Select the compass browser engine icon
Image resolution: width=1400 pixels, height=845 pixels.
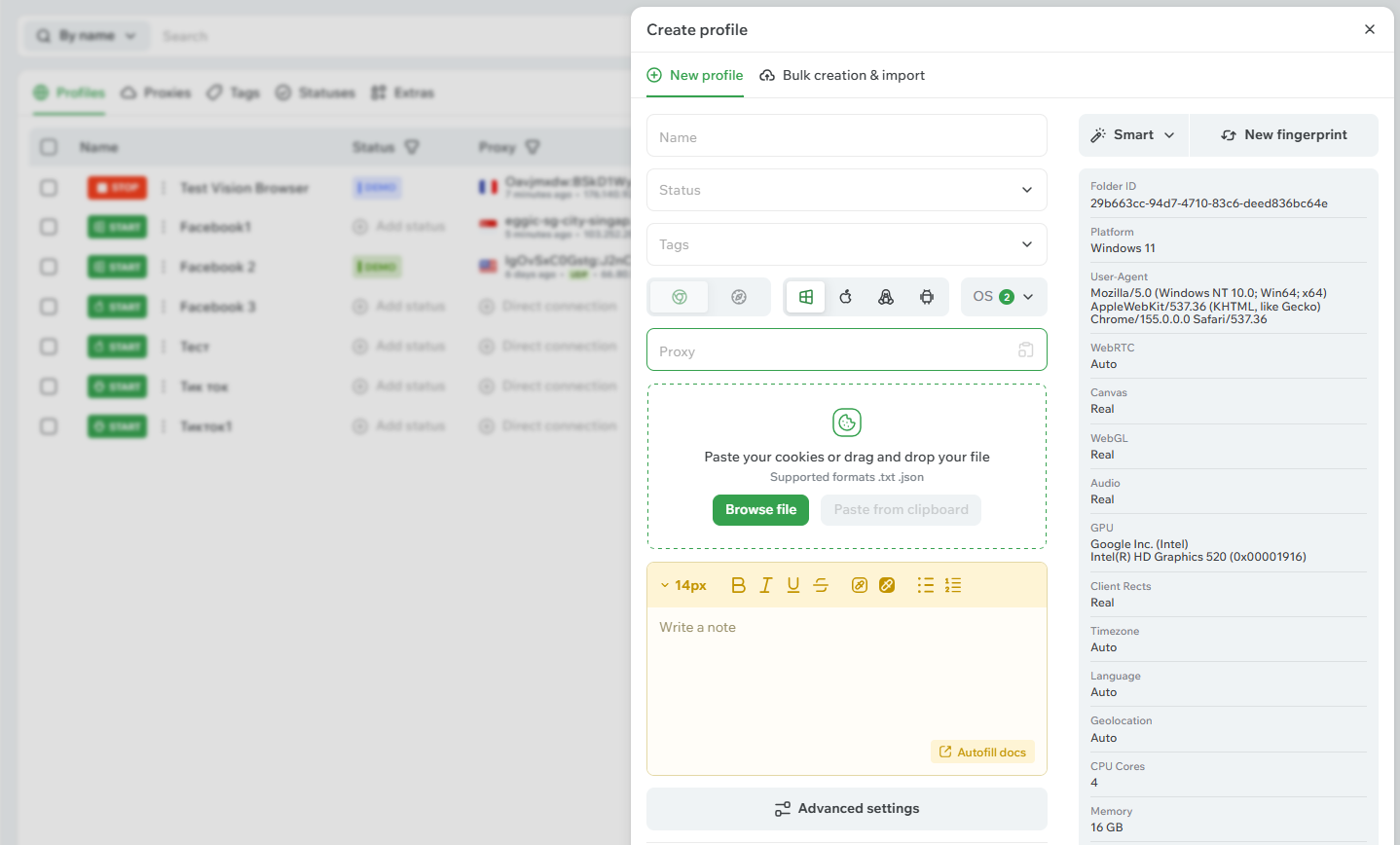point(739,297)
